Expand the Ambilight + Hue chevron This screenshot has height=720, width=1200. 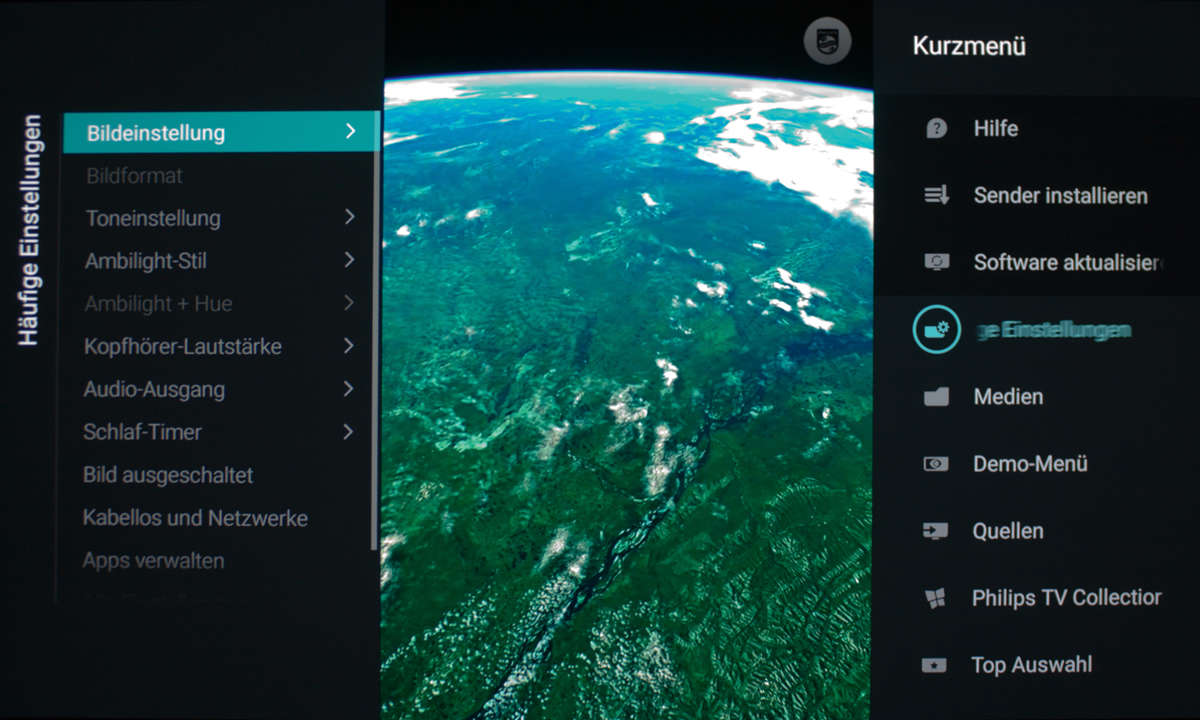click(x=349, y=303)
